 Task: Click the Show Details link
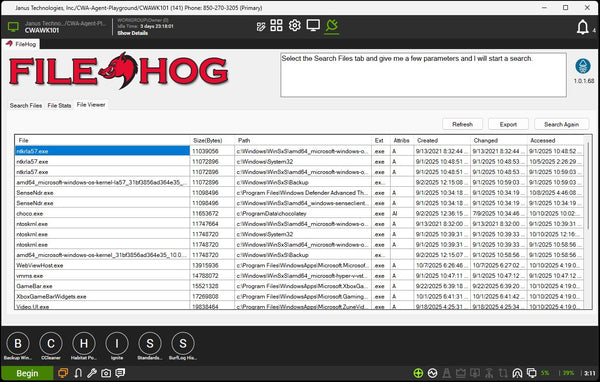pyautogui.click(x=132, y=33)
